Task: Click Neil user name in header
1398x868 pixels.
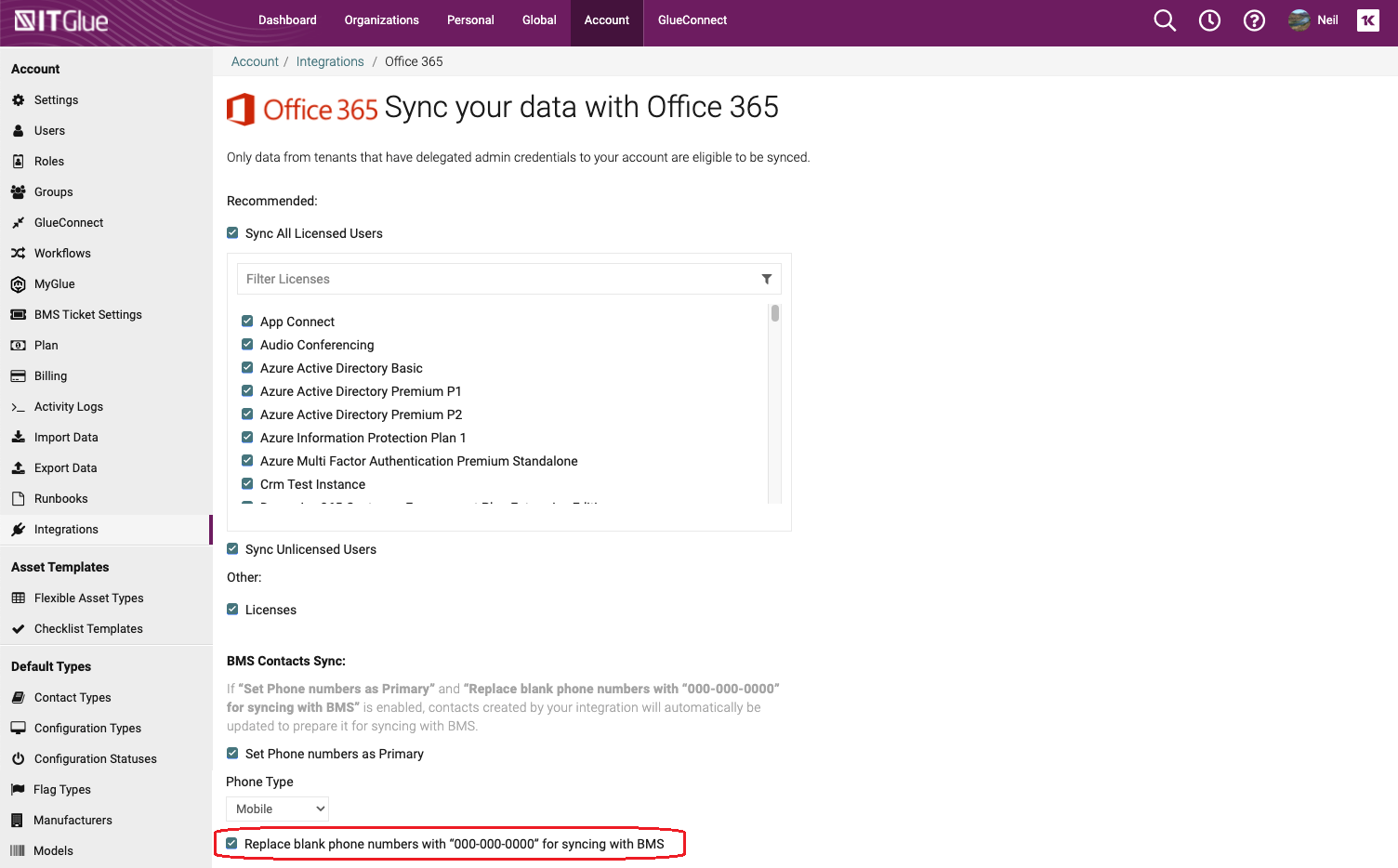Action: (1327, 20)
